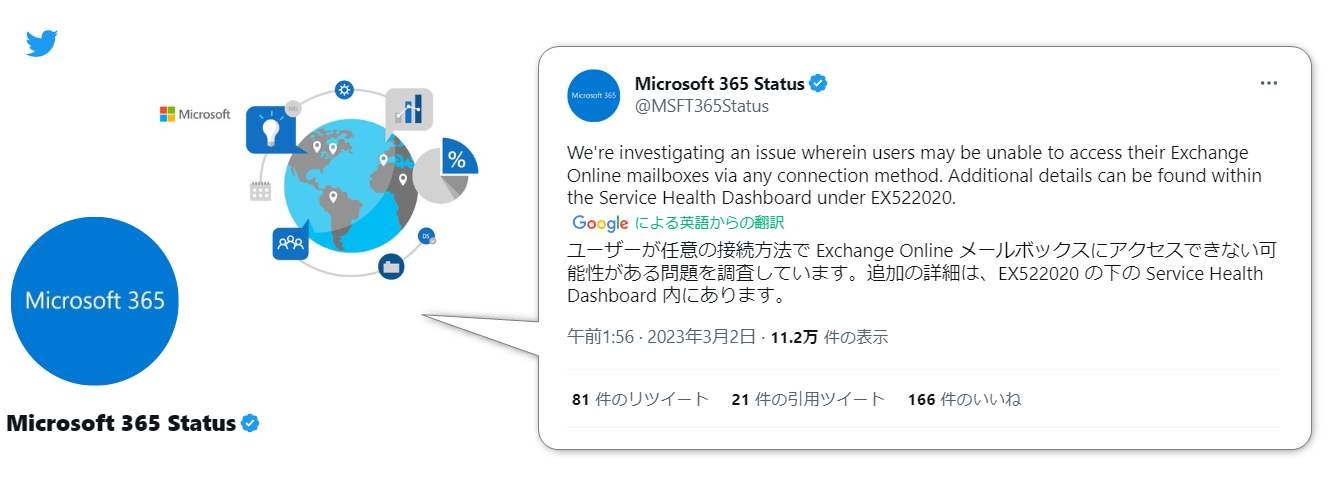View the 166 likes list
This screenshot has width=1344, height=504.
tap(964, 400)
